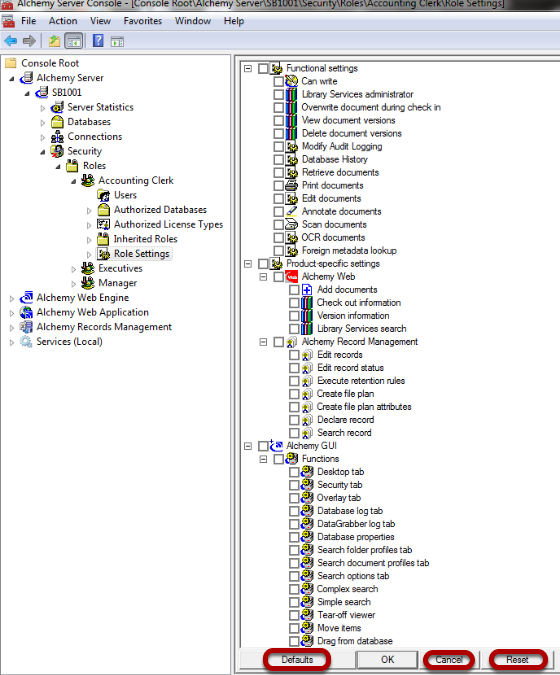Click the Back arrow toolbar icon
Viewport: 560px width, 675px height.
tap(11, 41)
